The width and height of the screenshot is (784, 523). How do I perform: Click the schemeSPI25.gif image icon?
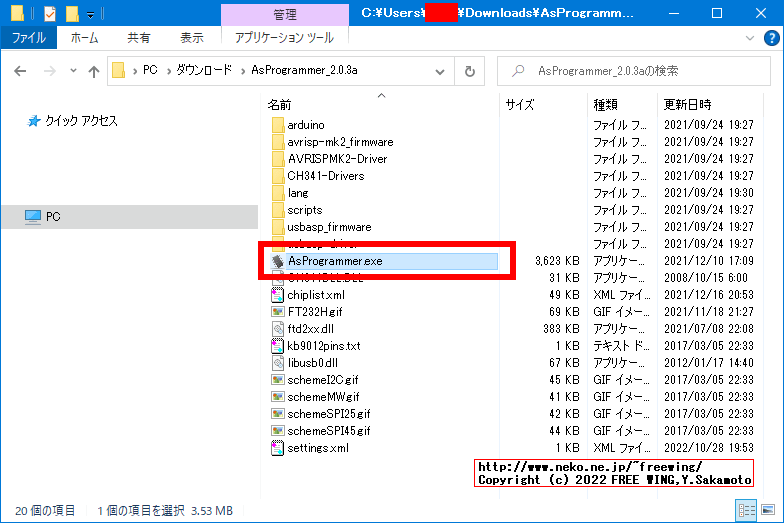pyautogui.click(x=278, y=414)
